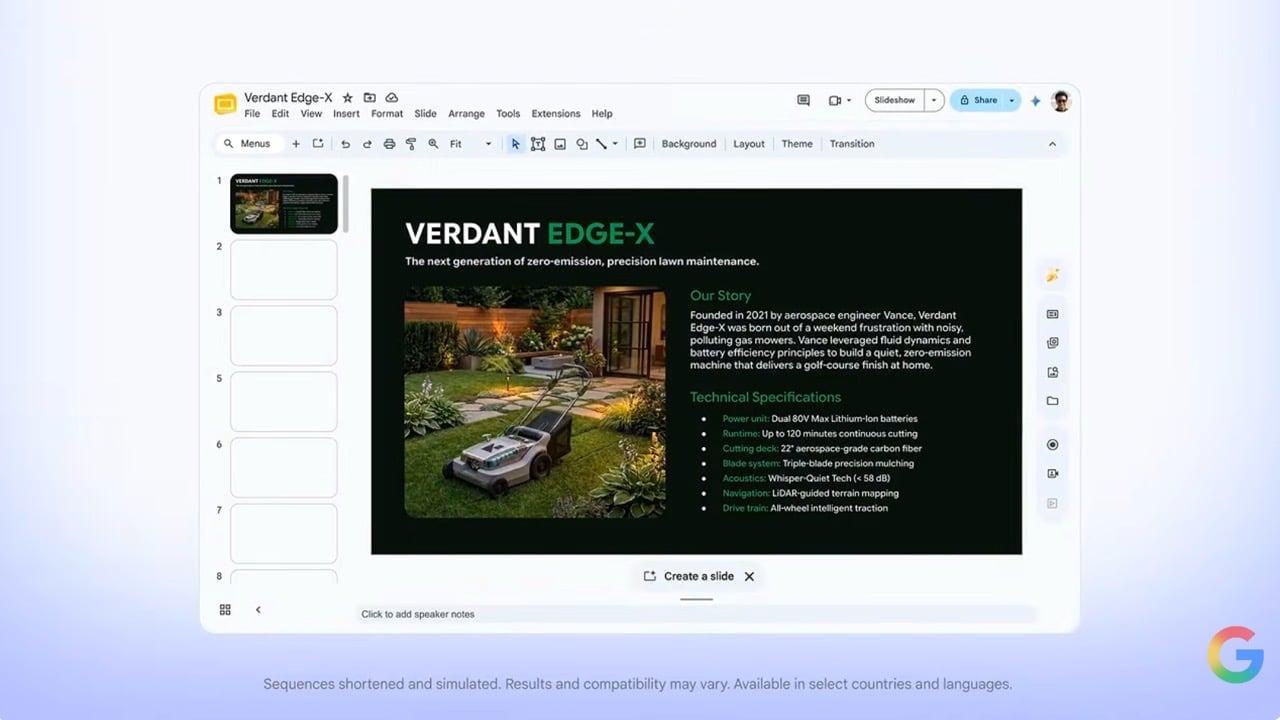Select the blank slide 5 thumbnail
1280x720 pixels.
(284, 402)
